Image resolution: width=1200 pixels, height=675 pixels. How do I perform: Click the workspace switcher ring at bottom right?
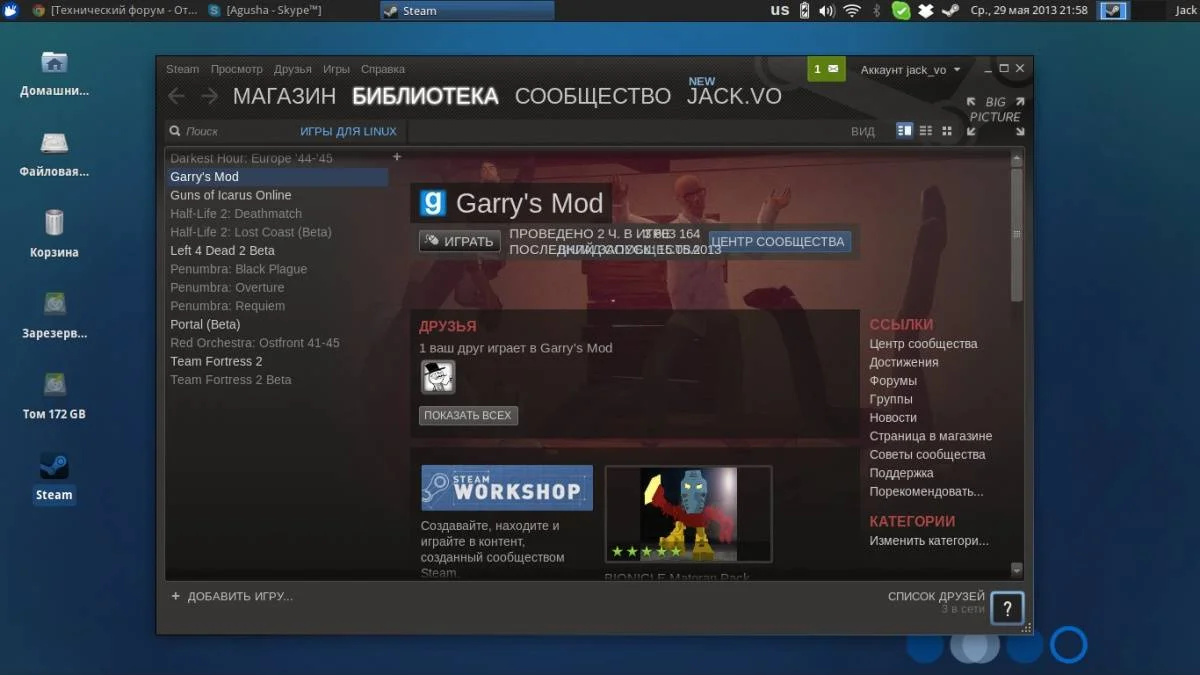pos(1068,644)
